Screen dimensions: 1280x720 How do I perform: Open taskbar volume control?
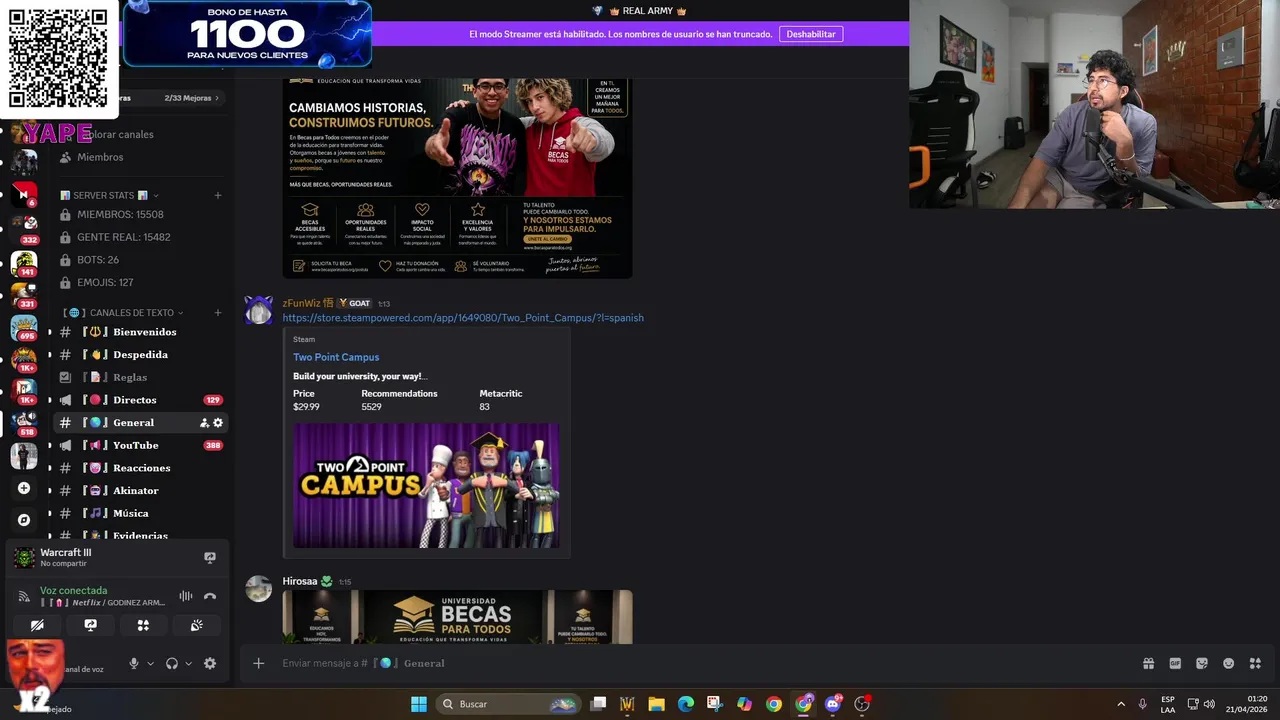point(1209,704)
